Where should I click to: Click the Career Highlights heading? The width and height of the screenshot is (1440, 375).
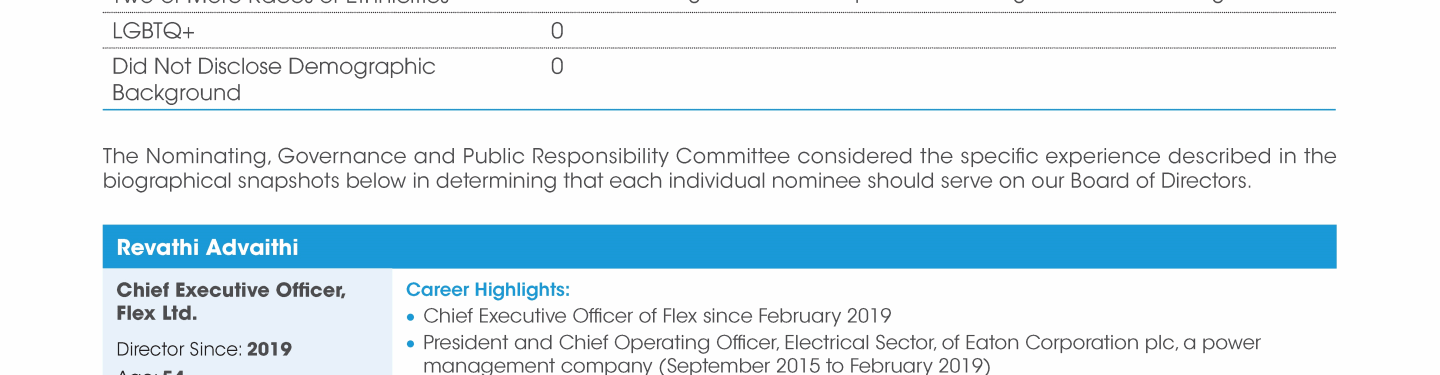(487, 290)
